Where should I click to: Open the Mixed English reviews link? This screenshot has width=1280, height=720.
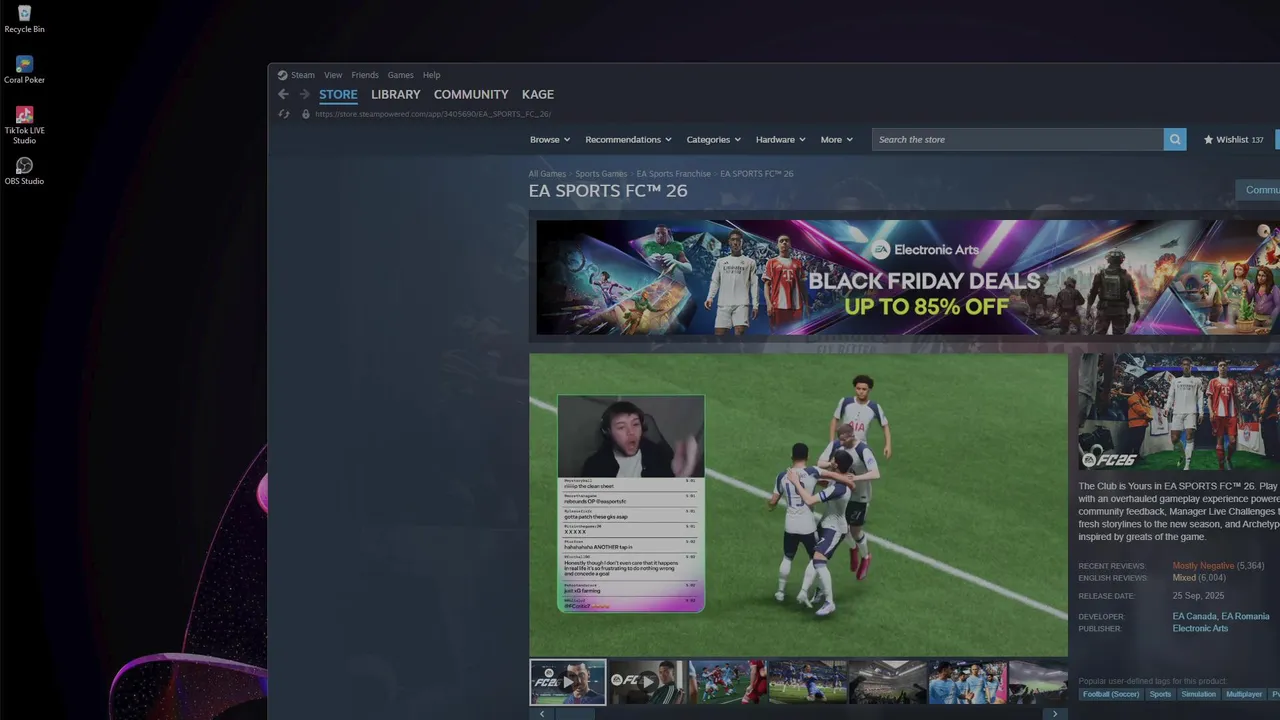1184,578
